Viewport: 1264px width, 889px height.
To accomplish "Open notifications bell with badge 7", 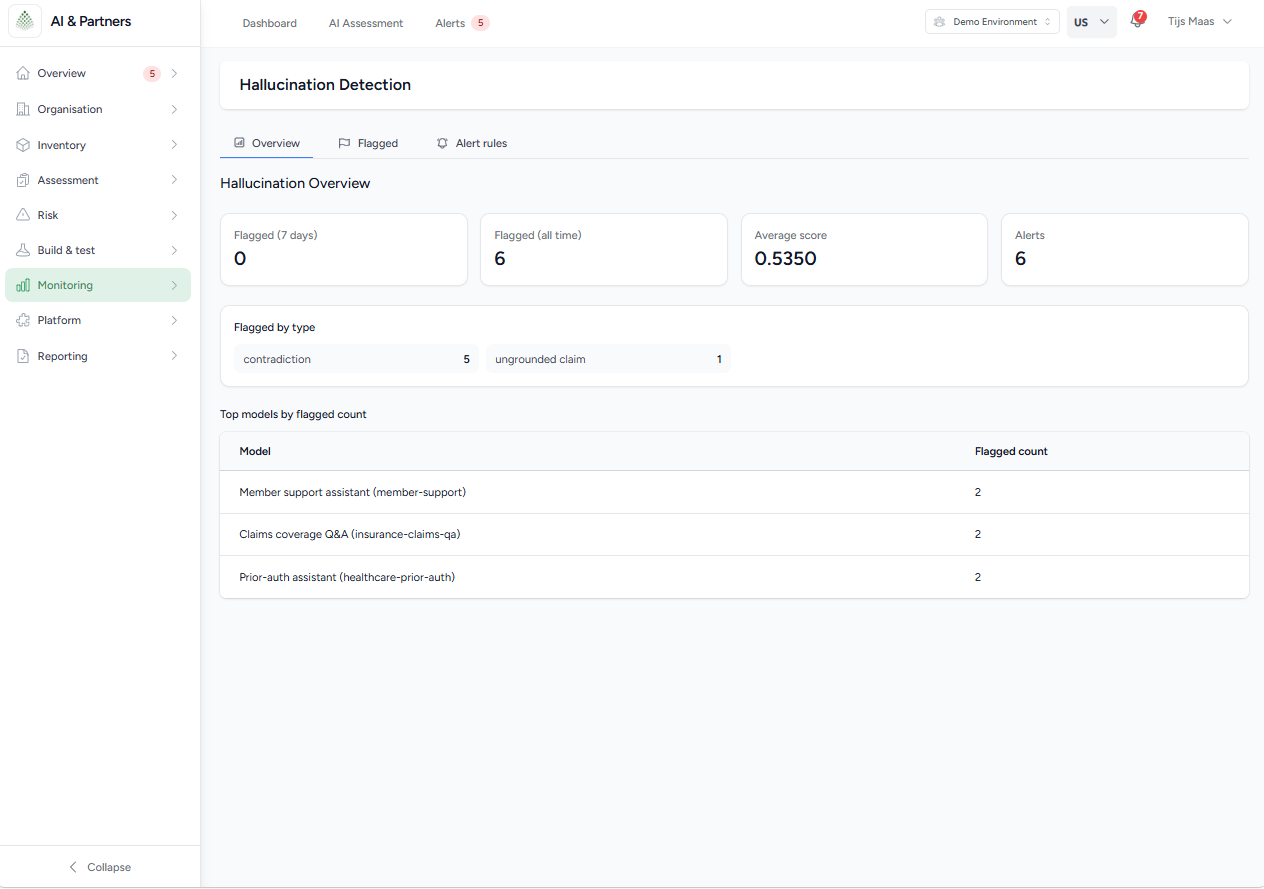I will click(1137, 21).
